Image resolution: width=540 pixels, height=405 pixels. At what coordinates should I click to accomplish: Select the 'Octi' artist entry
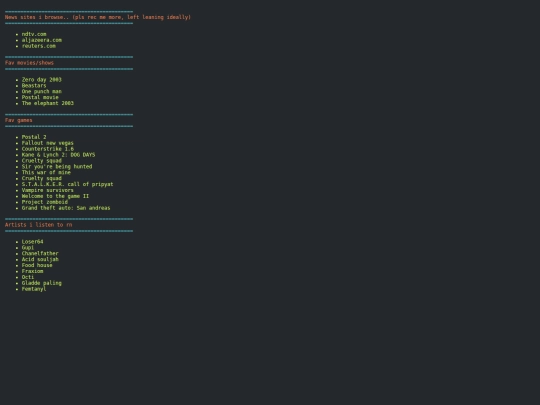click(x=28, y=277)
